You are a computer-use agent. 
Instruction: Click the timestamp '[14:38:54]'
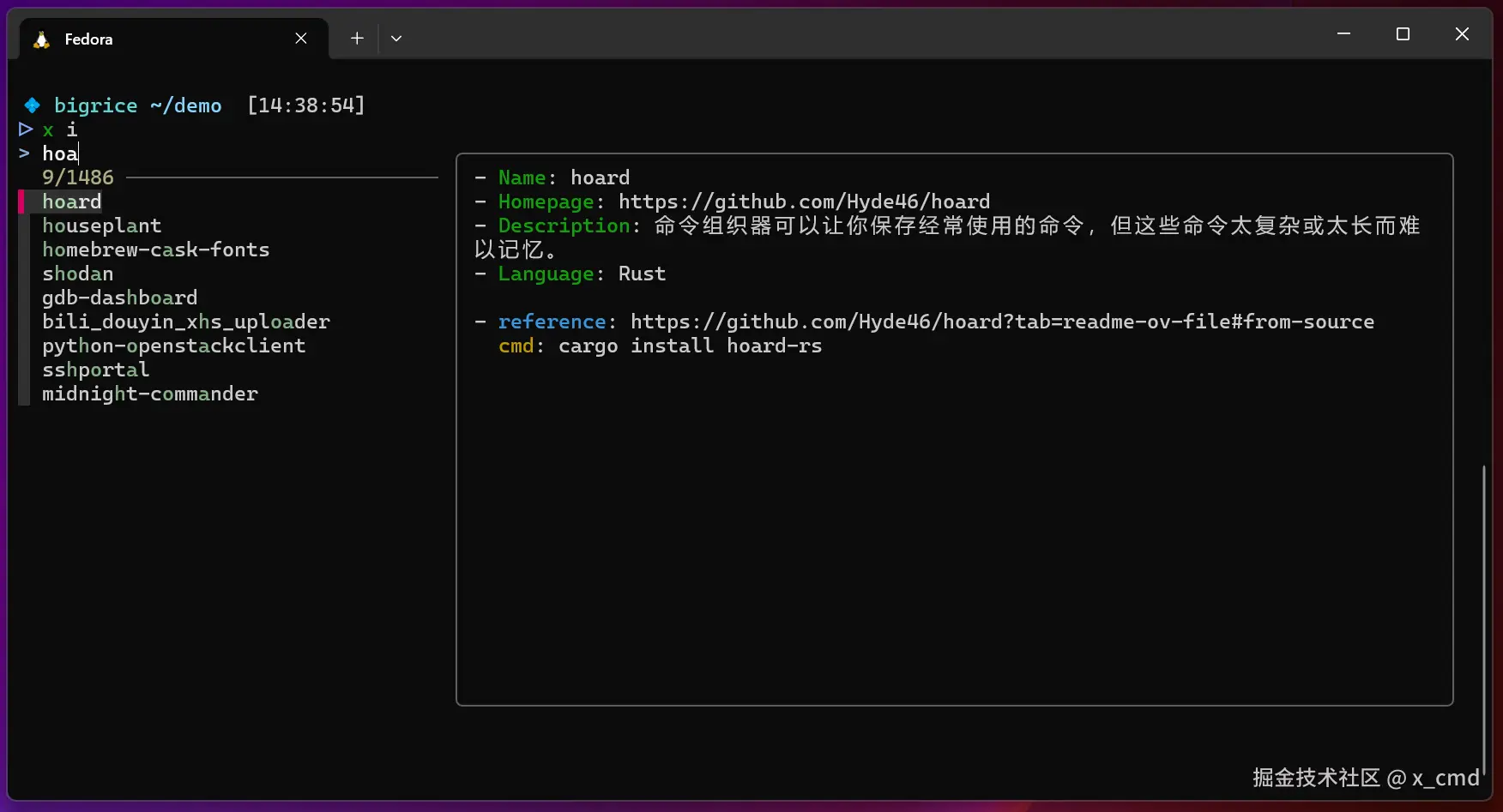click(306, 105)
